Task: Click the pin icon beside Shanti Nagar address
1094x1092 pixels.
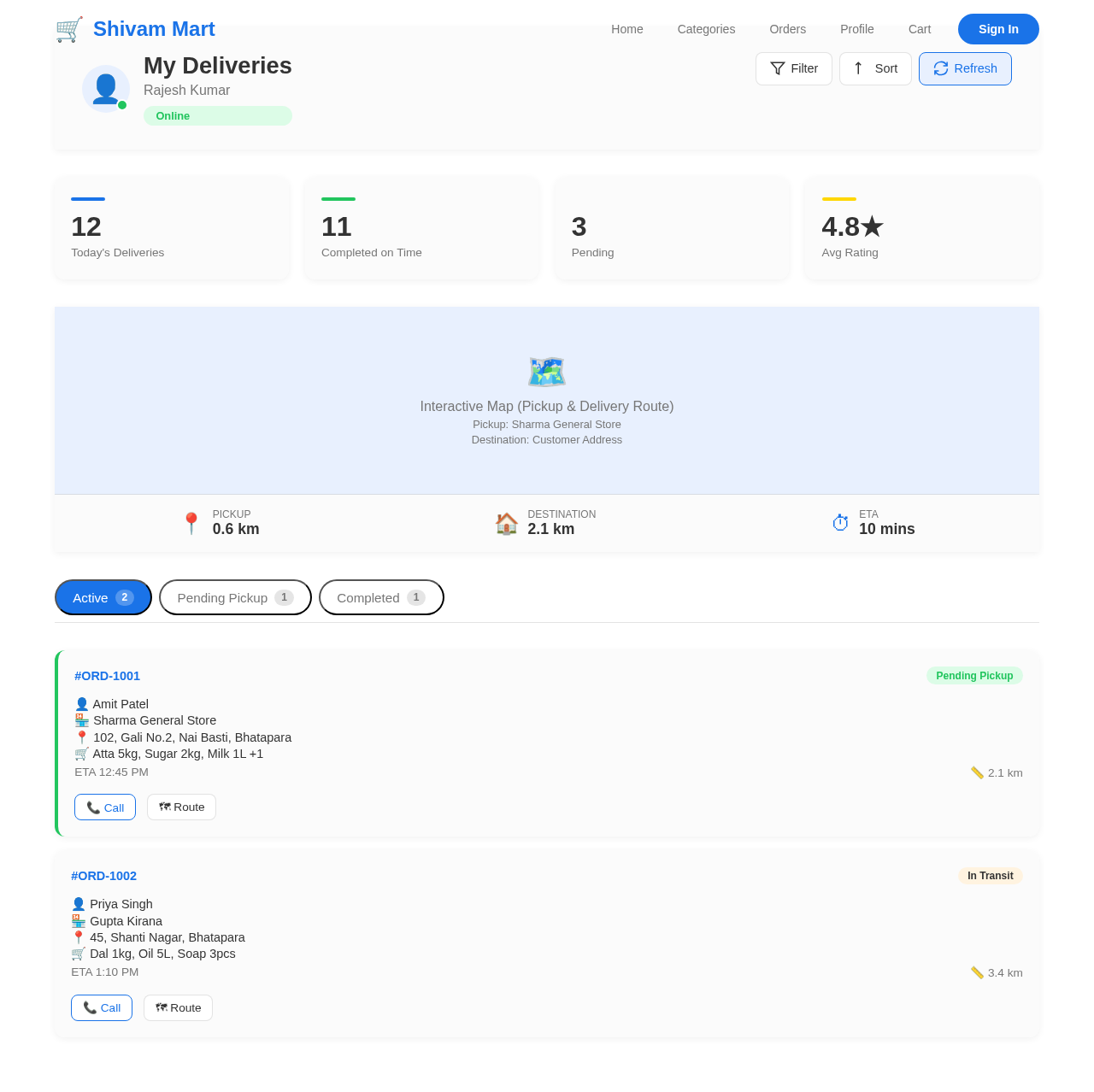Action: (x=79, y=937)
